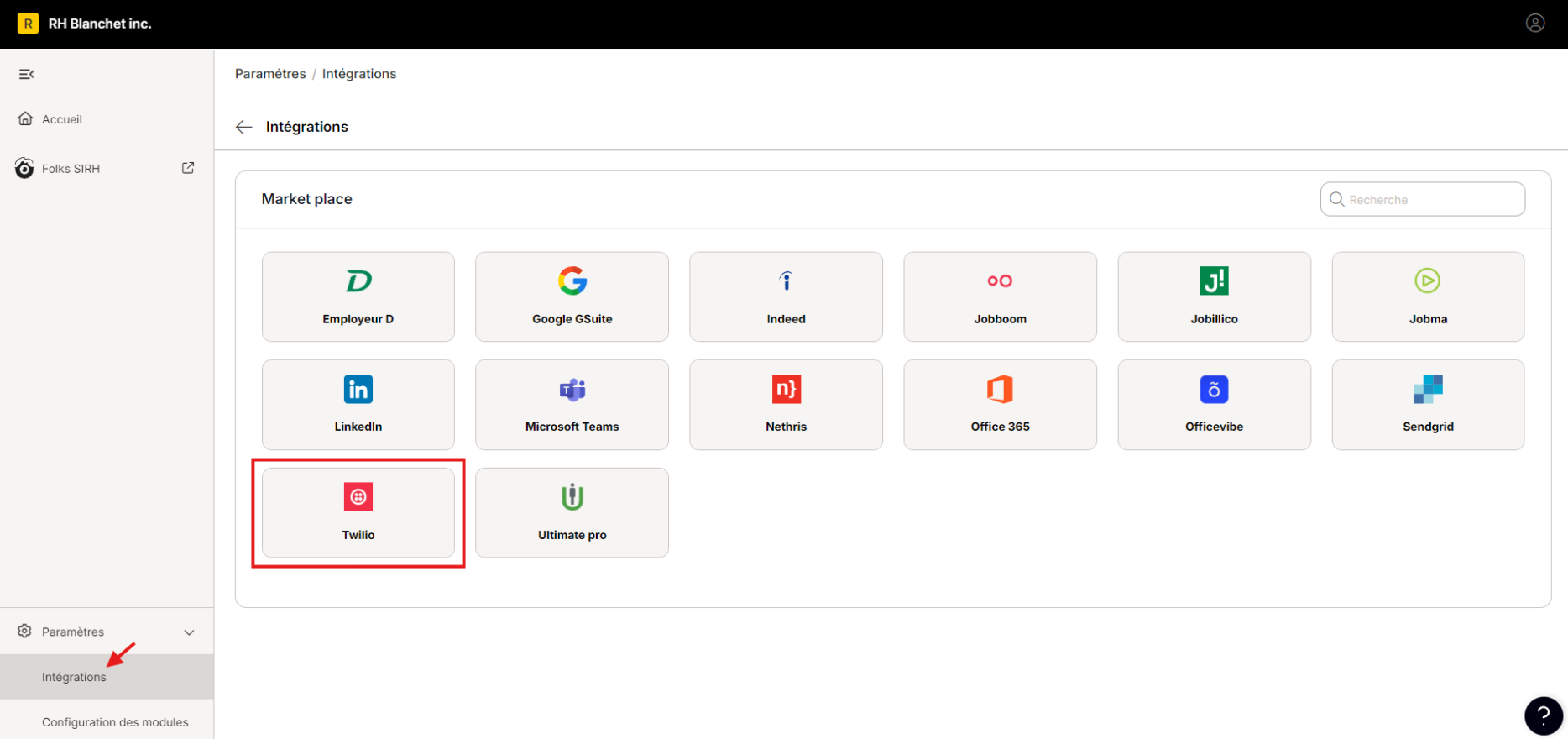Image resolution: width=1568 pixels, height=739 pixels.
Task: Select the LinkedIn integration
Action: [358, 405]
